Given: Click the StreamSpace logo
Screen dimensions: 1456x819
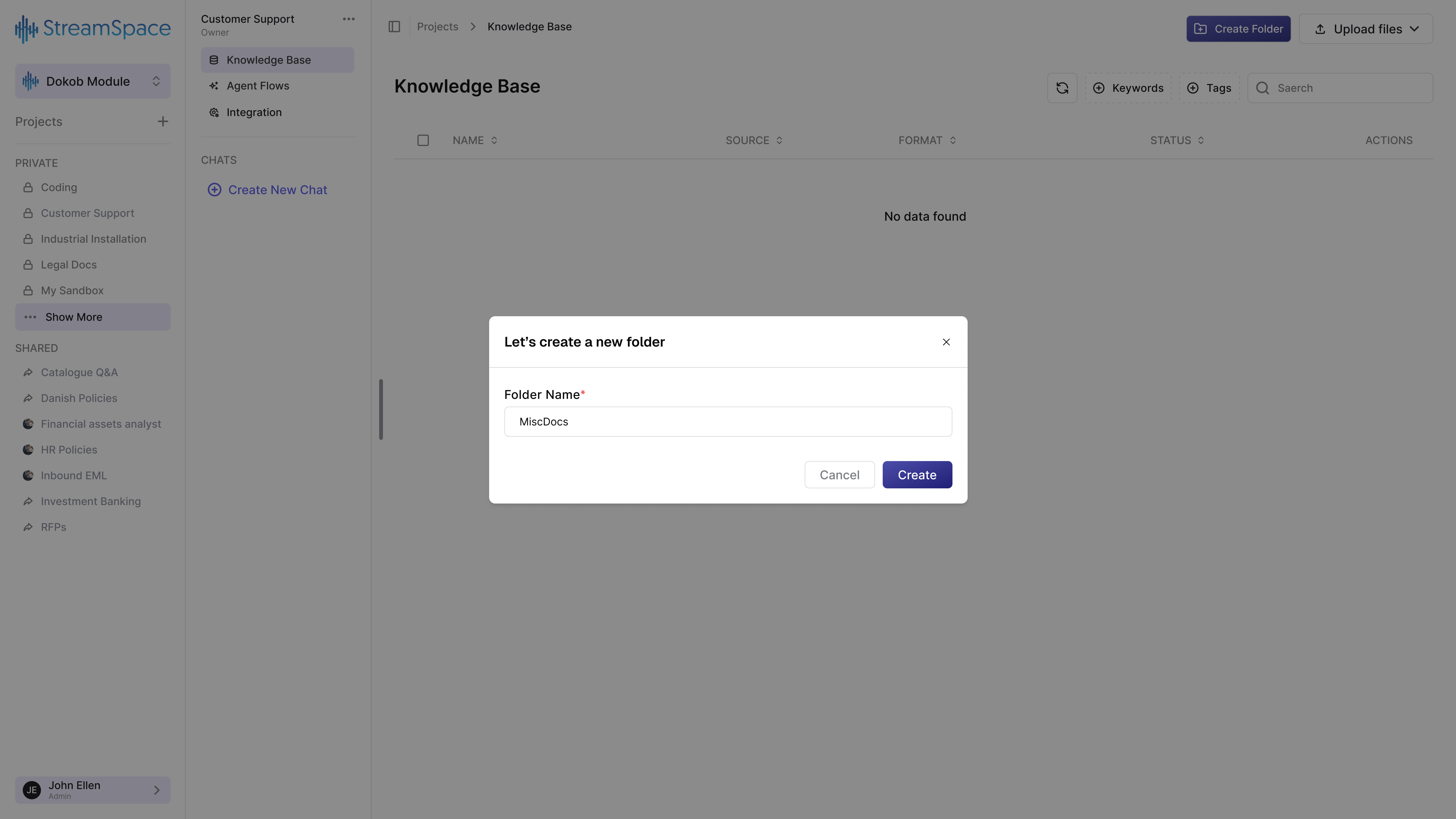Looking at the screenshot, I should coord(93,28).
